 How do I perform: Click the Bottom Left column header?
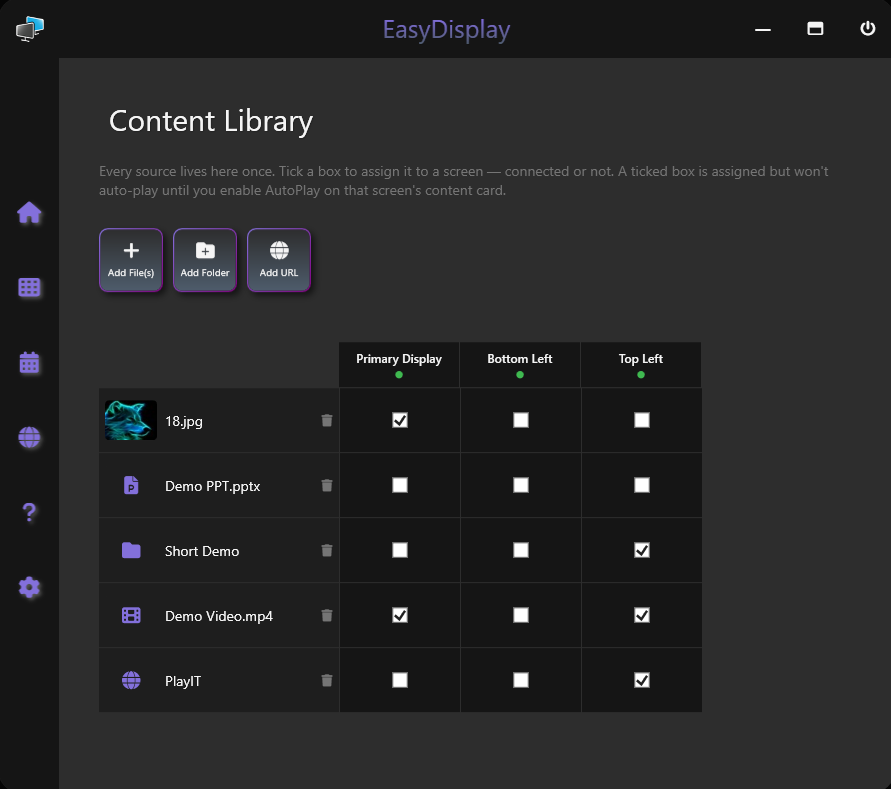[520, 365]
